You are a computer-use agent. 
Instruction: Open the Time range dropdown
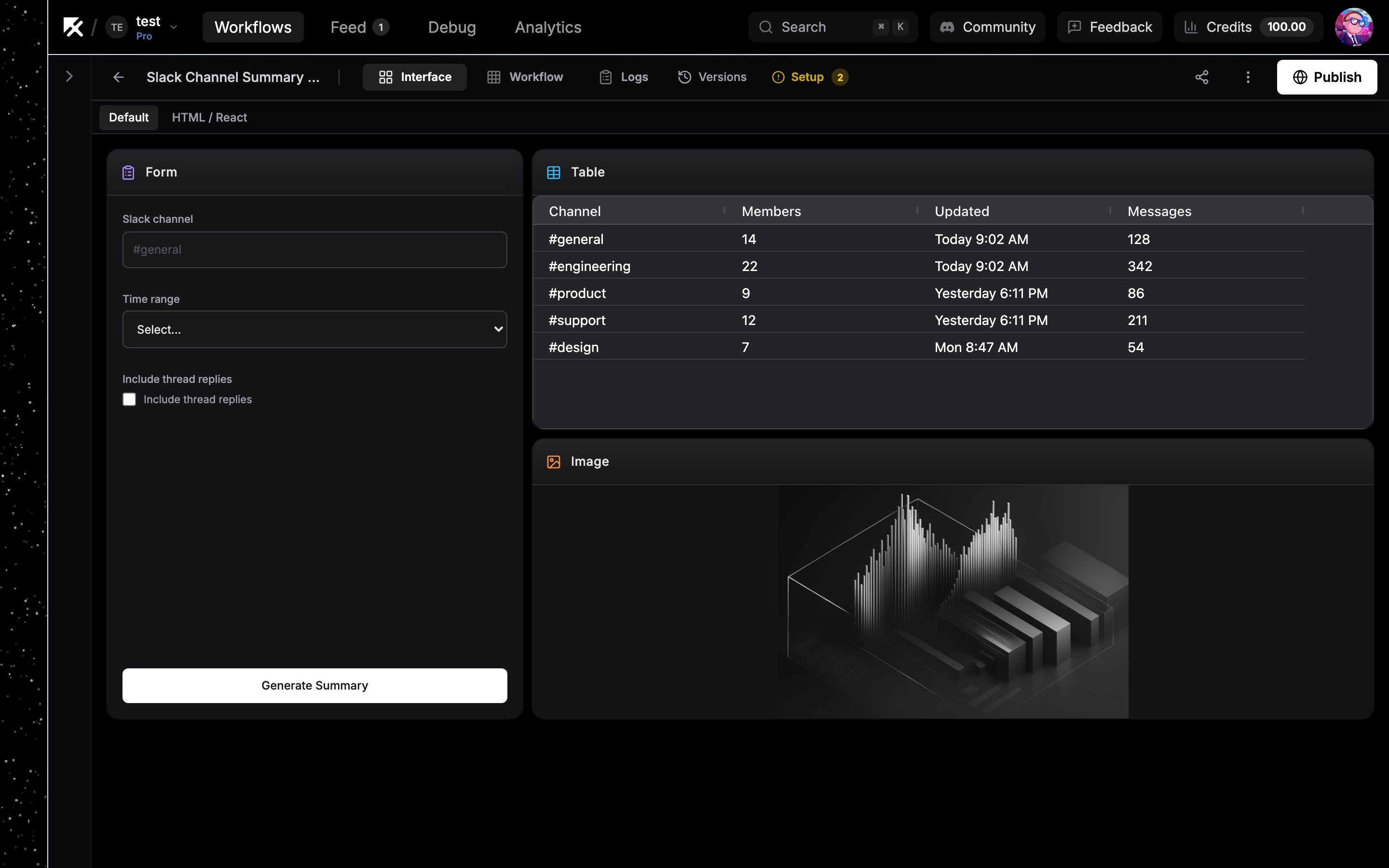pos(314,329)
